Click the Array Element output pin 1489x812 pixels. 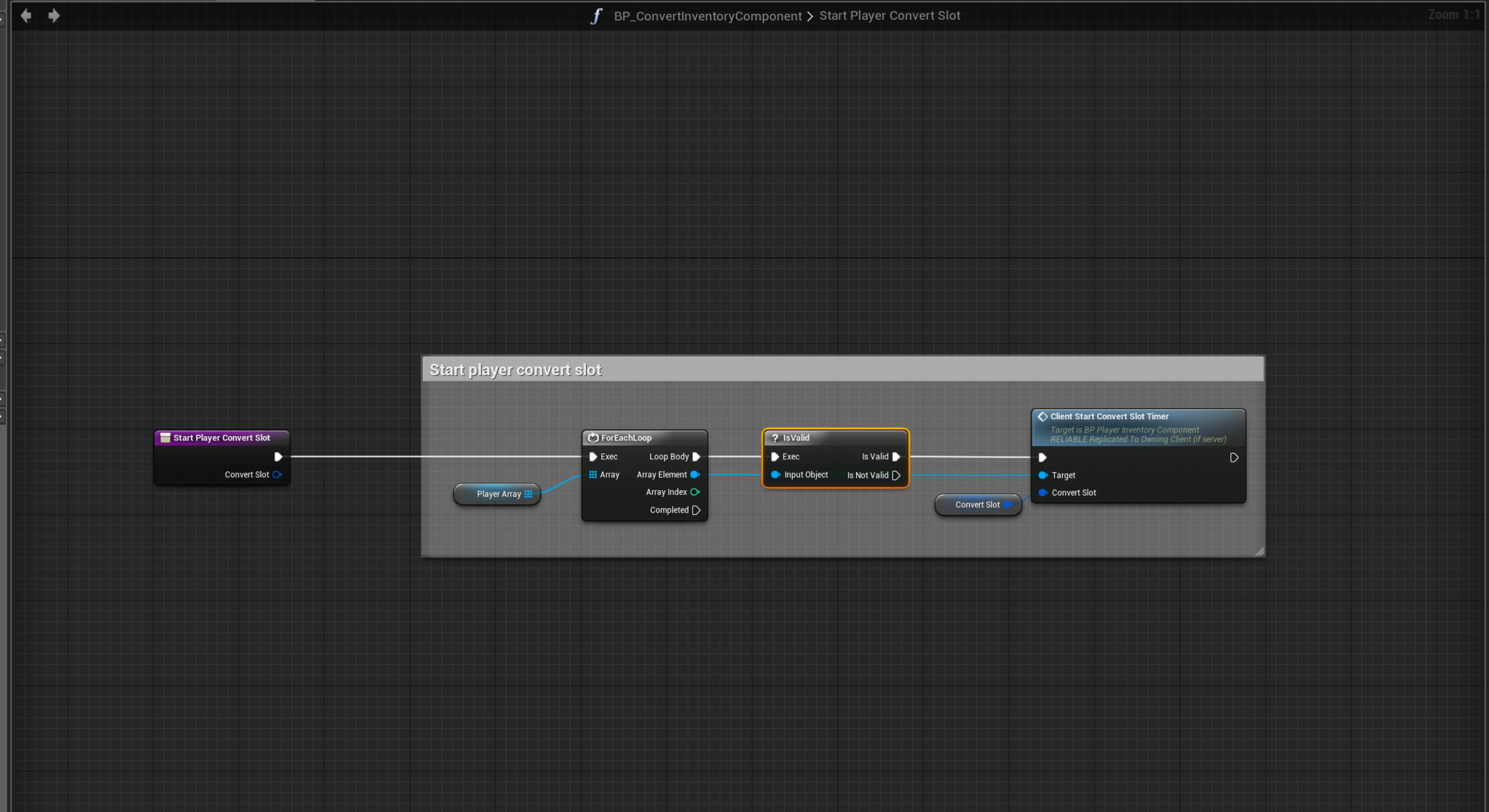(695, 475)
